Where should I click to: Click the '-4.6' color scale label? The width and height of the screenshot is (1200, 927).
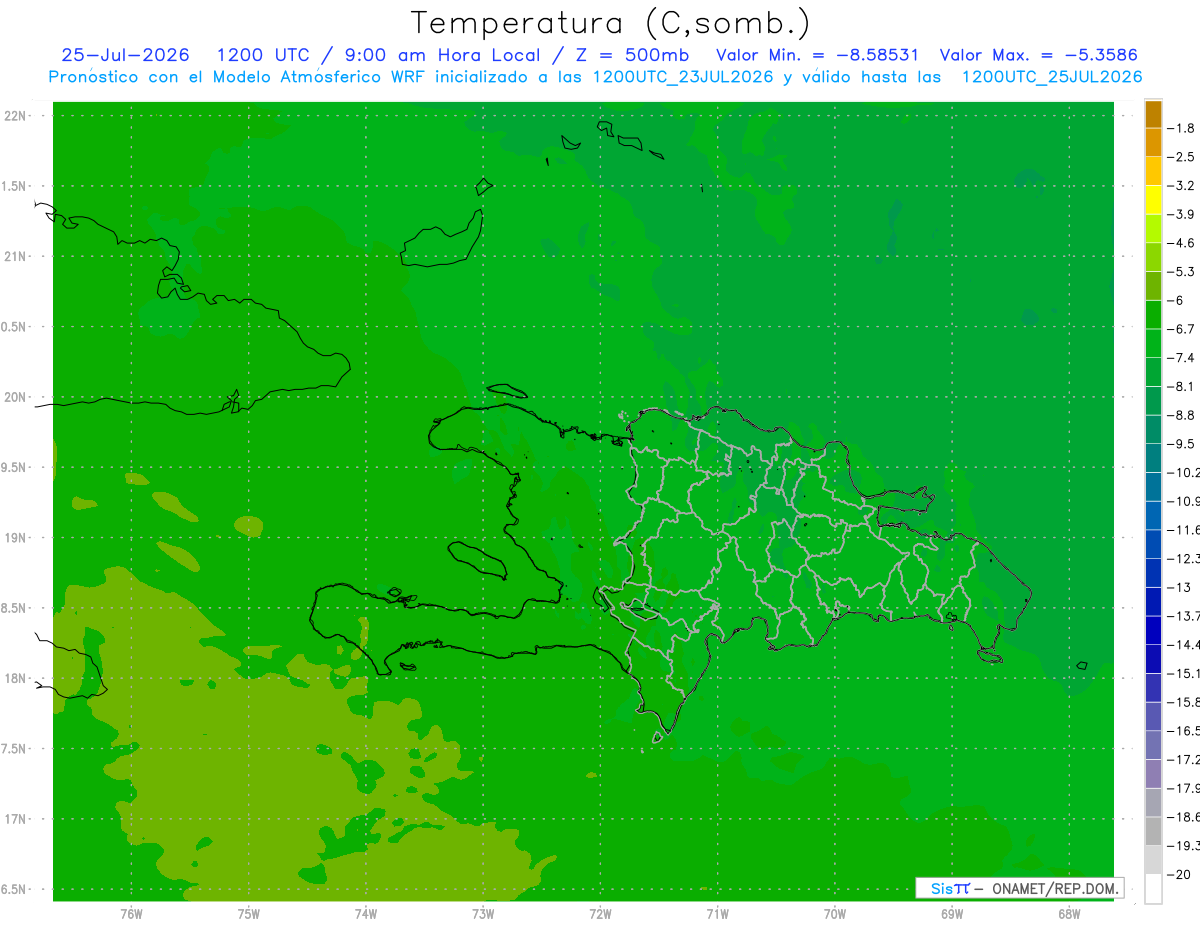point(1182,243)
